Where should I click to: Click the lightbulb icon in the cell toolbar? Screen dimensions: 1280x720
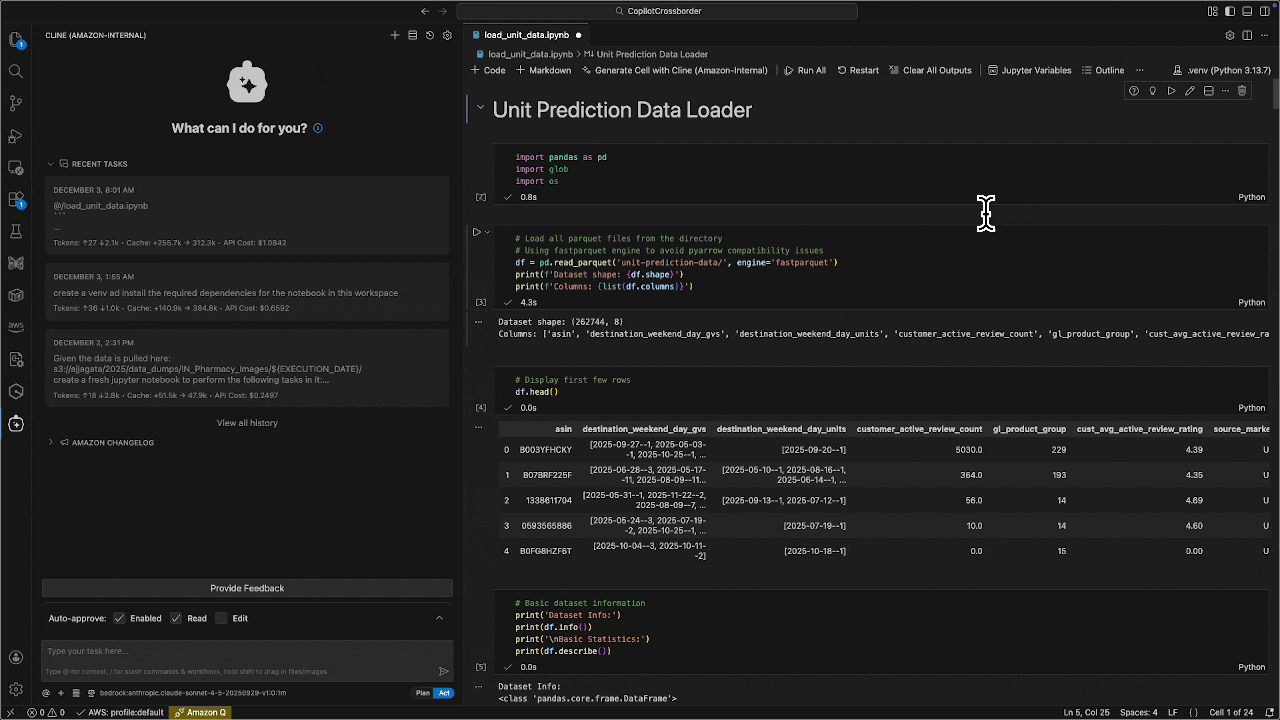click(x=1151, y=90)
